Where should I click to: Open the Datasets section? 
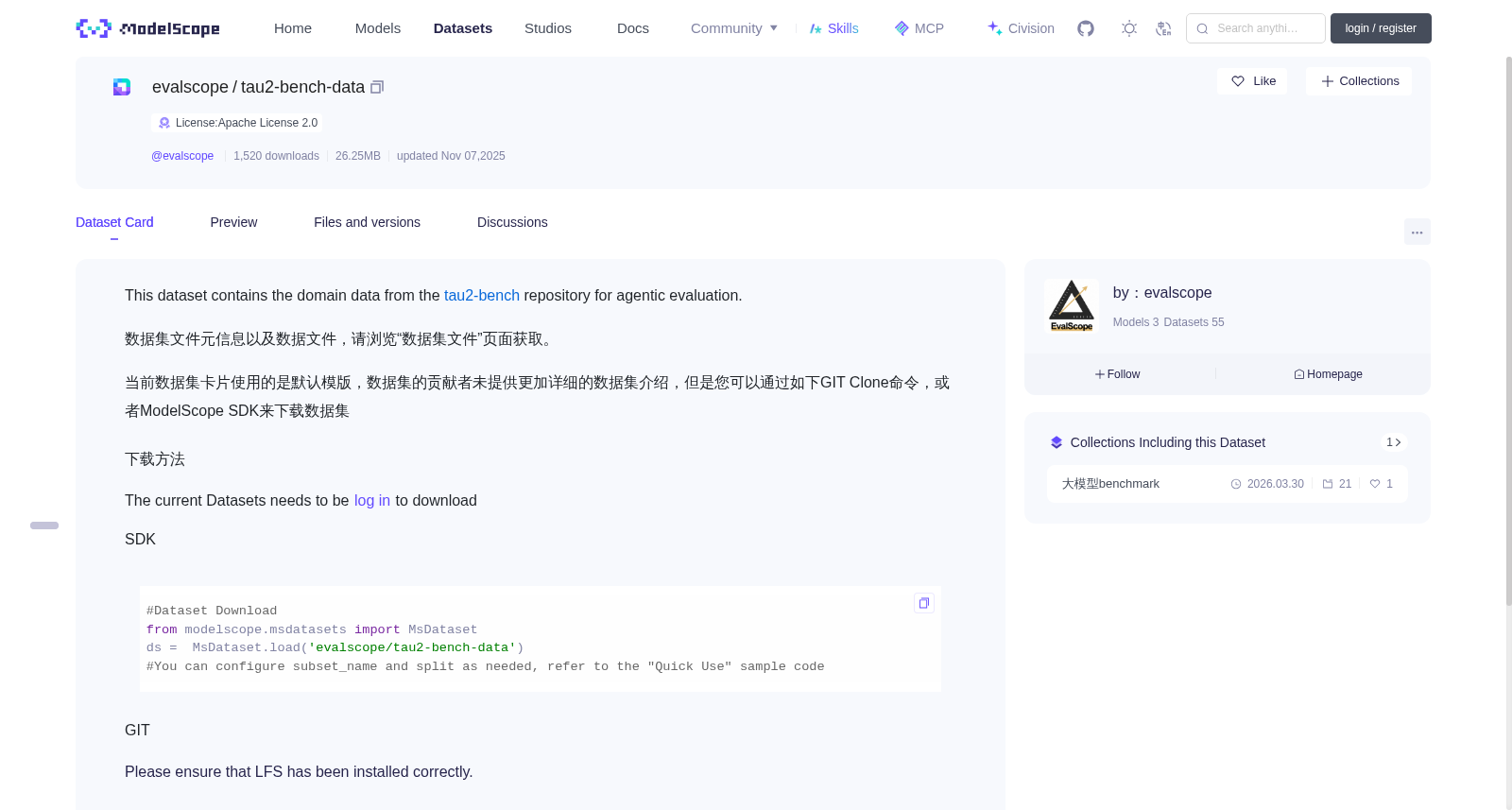pos(463,28)
